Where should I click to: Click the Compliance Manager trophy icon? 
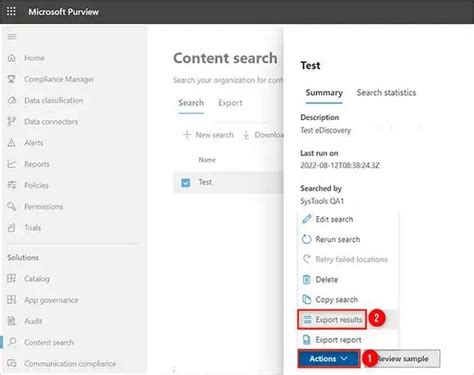pyautogui.click(x=12, y=79)
